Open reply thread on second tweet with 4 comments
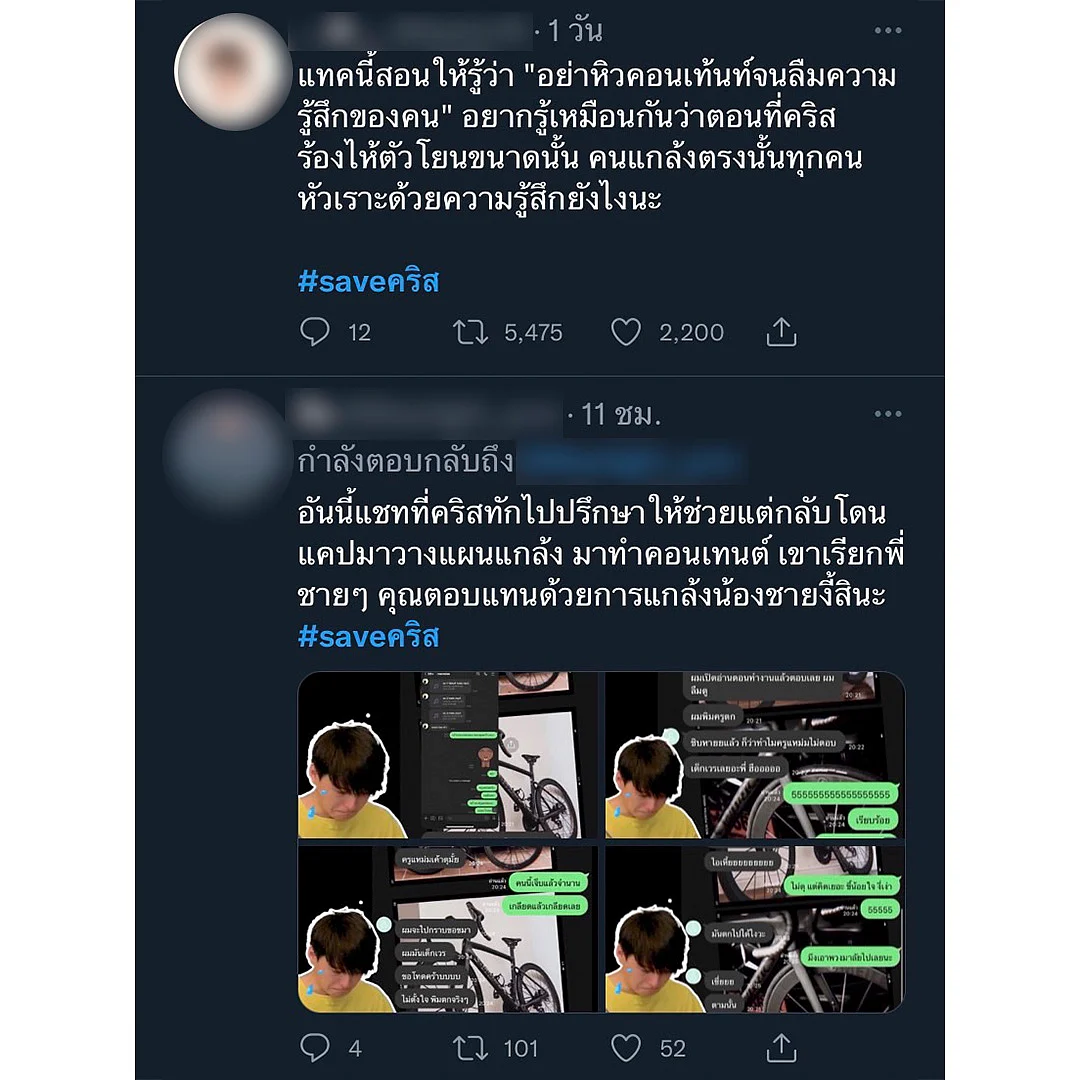 (x=315, y=1048)
